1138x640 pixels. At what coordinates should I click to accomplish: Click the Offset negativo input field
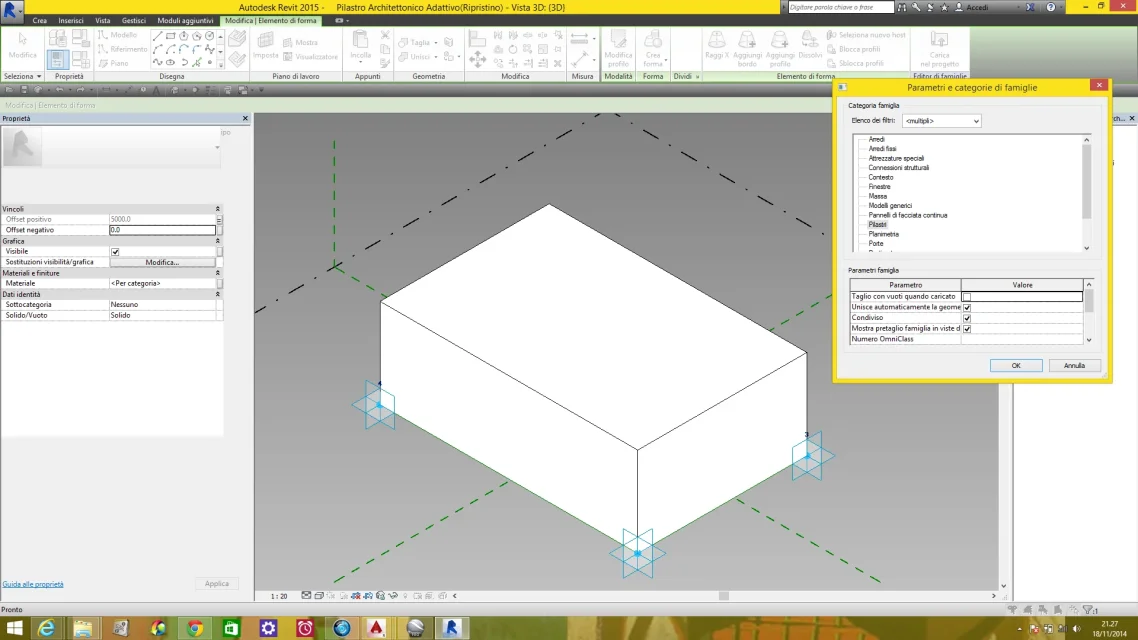click(162, 230)
